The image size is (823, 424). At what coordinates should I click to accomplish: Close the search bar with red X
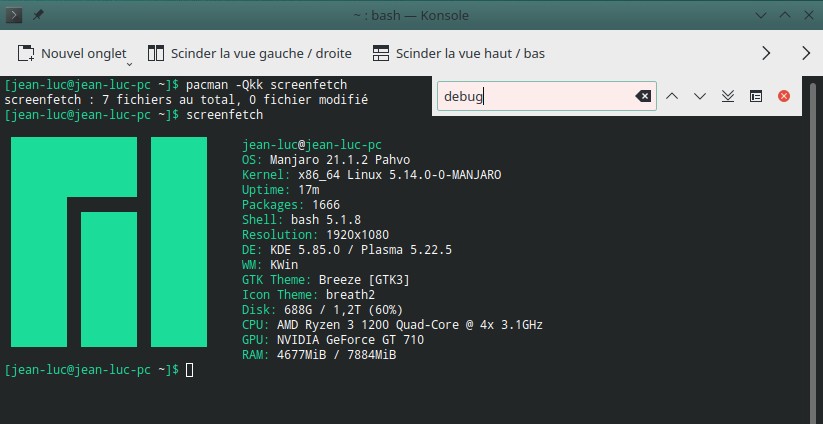click(784, 96)
